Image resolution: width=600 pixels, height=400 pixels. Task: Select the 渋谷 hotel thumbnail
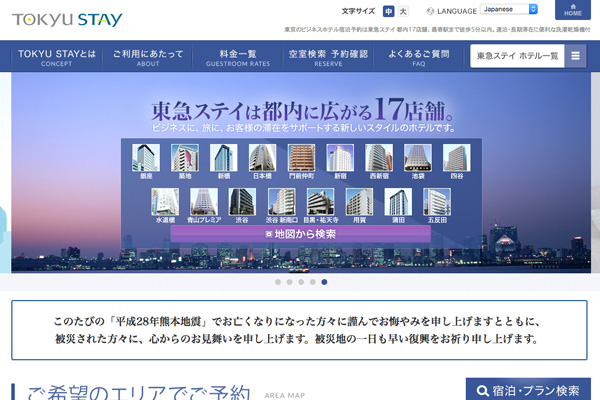(242, 202)
